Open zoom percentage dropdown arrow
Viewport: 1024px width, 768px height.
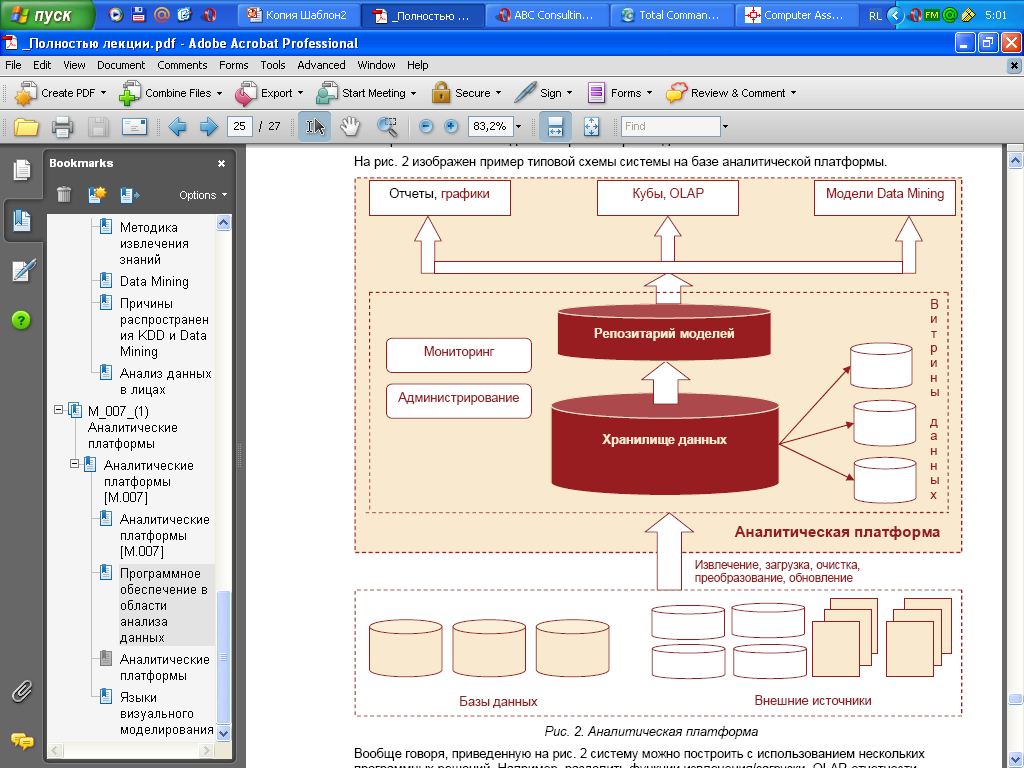click(x=519, y=127)
